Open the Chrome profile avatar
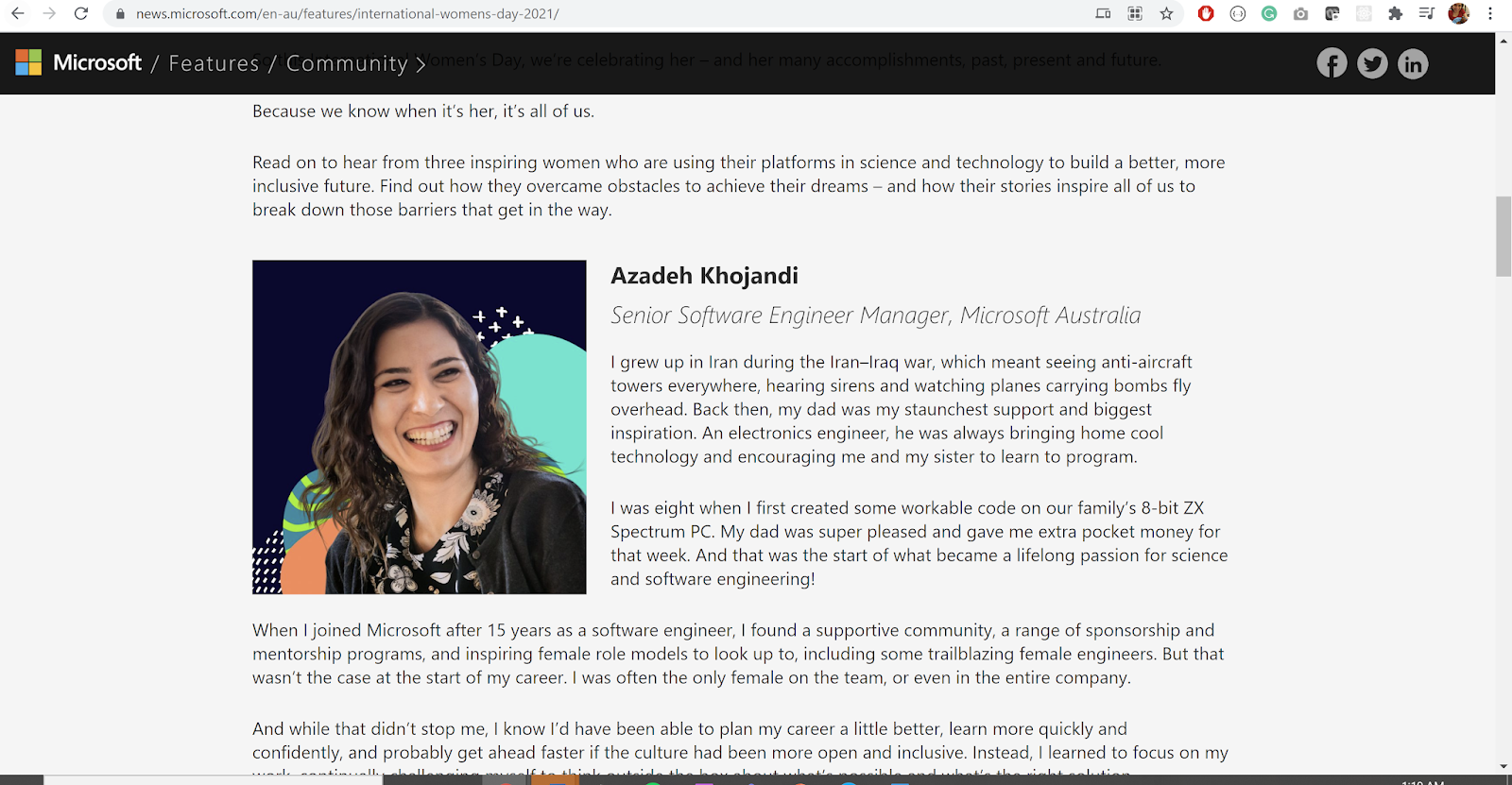The image size is (1512, 785). click(1459, 13)
